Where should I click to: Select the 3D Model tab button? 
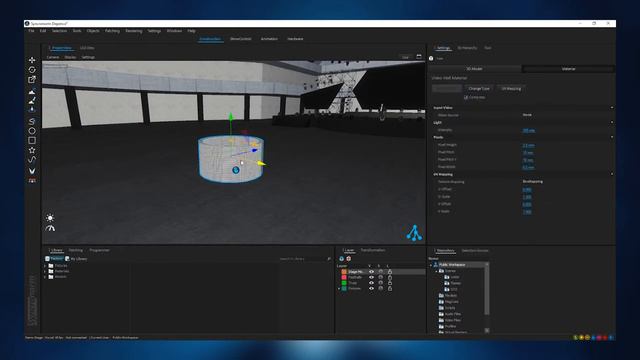[475, 69]
